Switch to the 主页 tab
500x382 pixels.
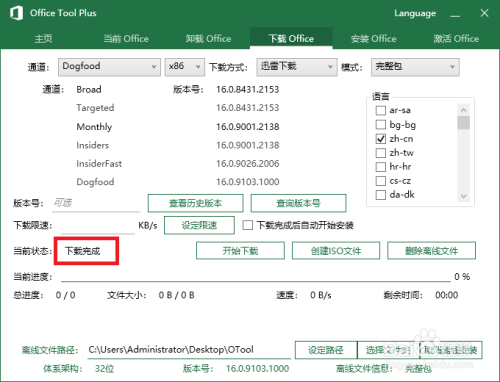(x=43, y=39)
